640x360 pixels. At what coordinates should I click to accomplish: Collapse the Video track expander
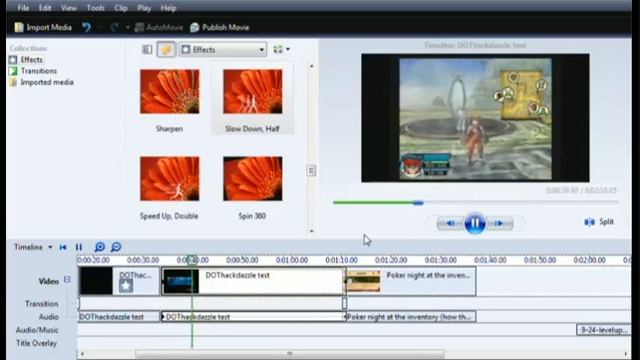pyautogui.click(x=67, y=280)
